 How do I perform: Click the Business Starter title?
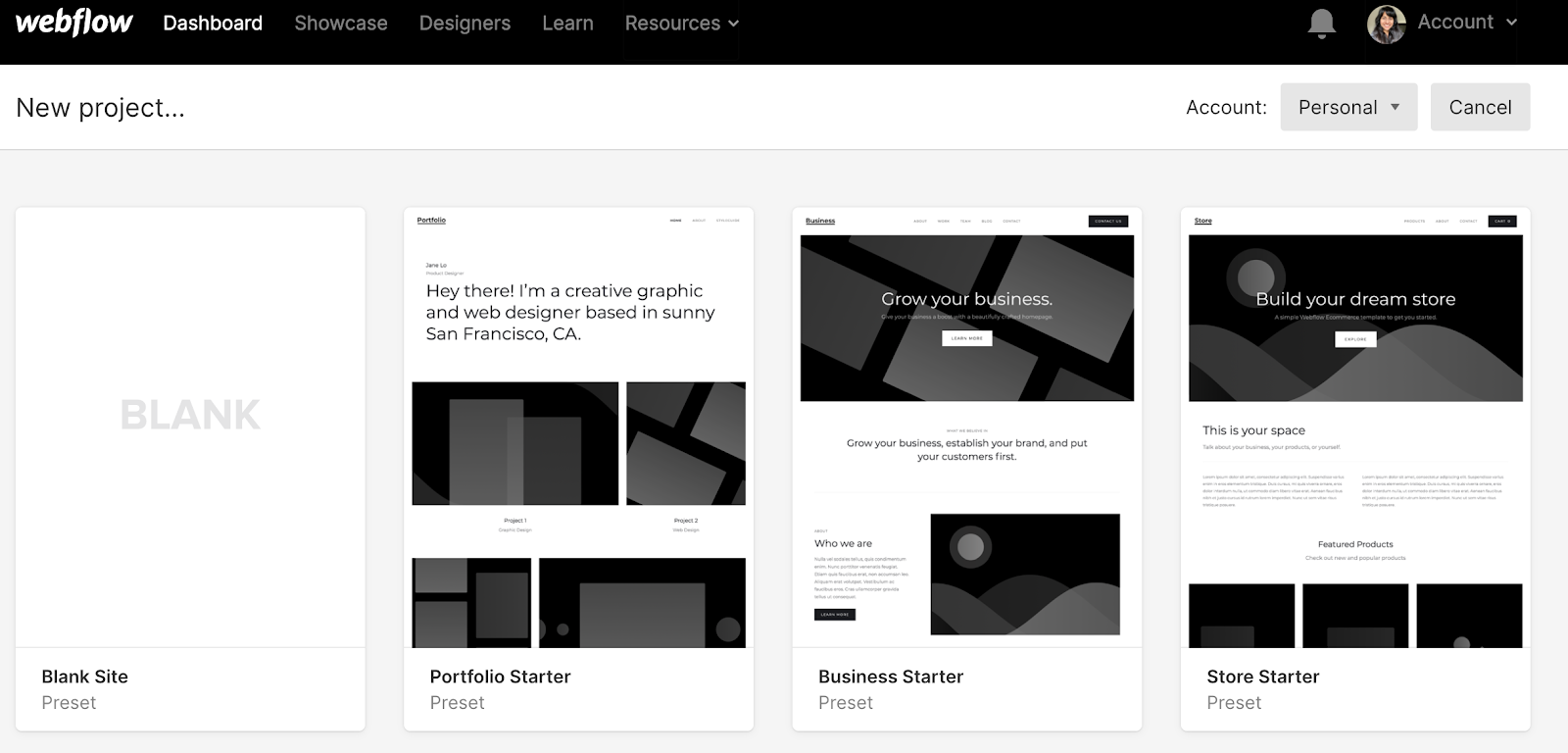(x=890, y=677)
